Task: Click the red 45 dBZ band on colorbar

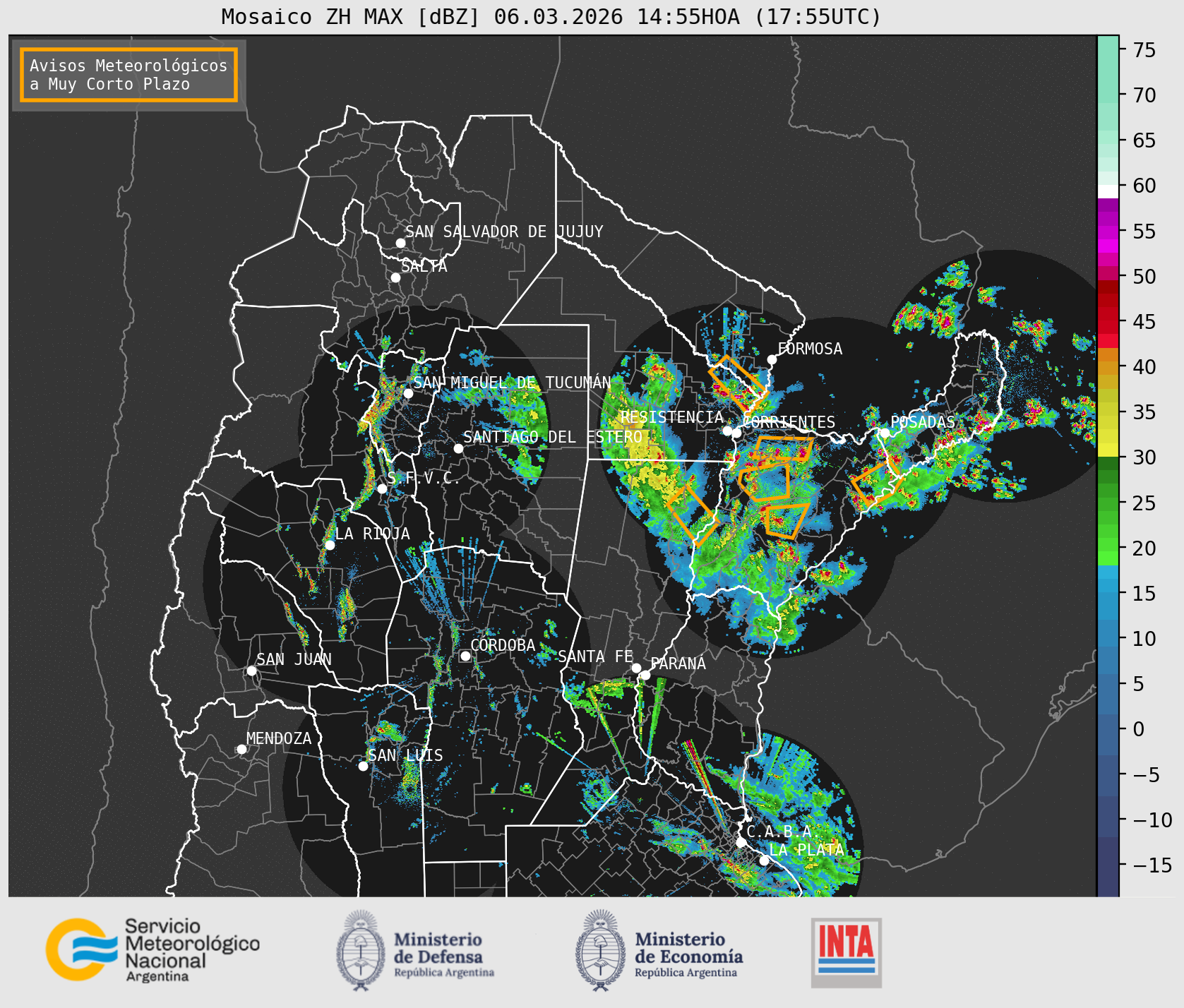Action: point(1108,322)
